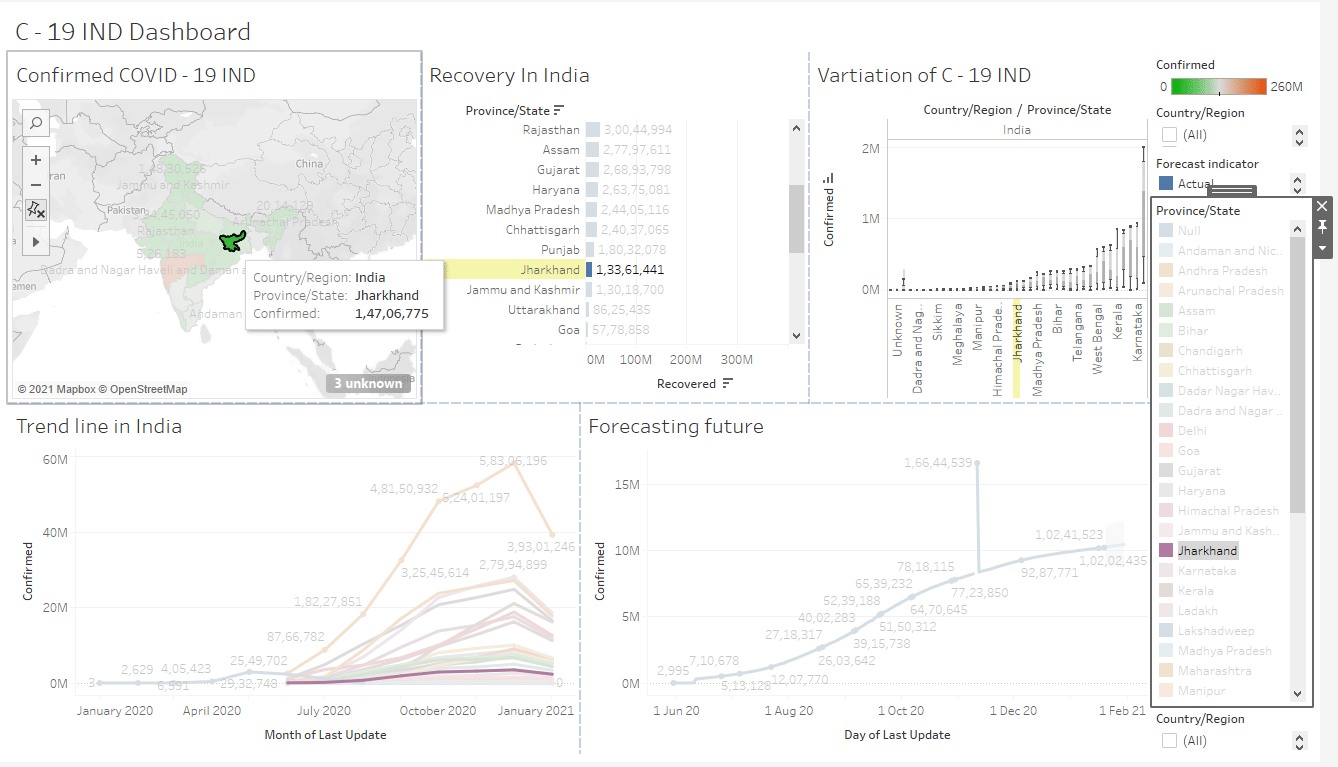Zoom in on the map with plus
Viewport: 1338px width, 767px height.
[36, 160]
